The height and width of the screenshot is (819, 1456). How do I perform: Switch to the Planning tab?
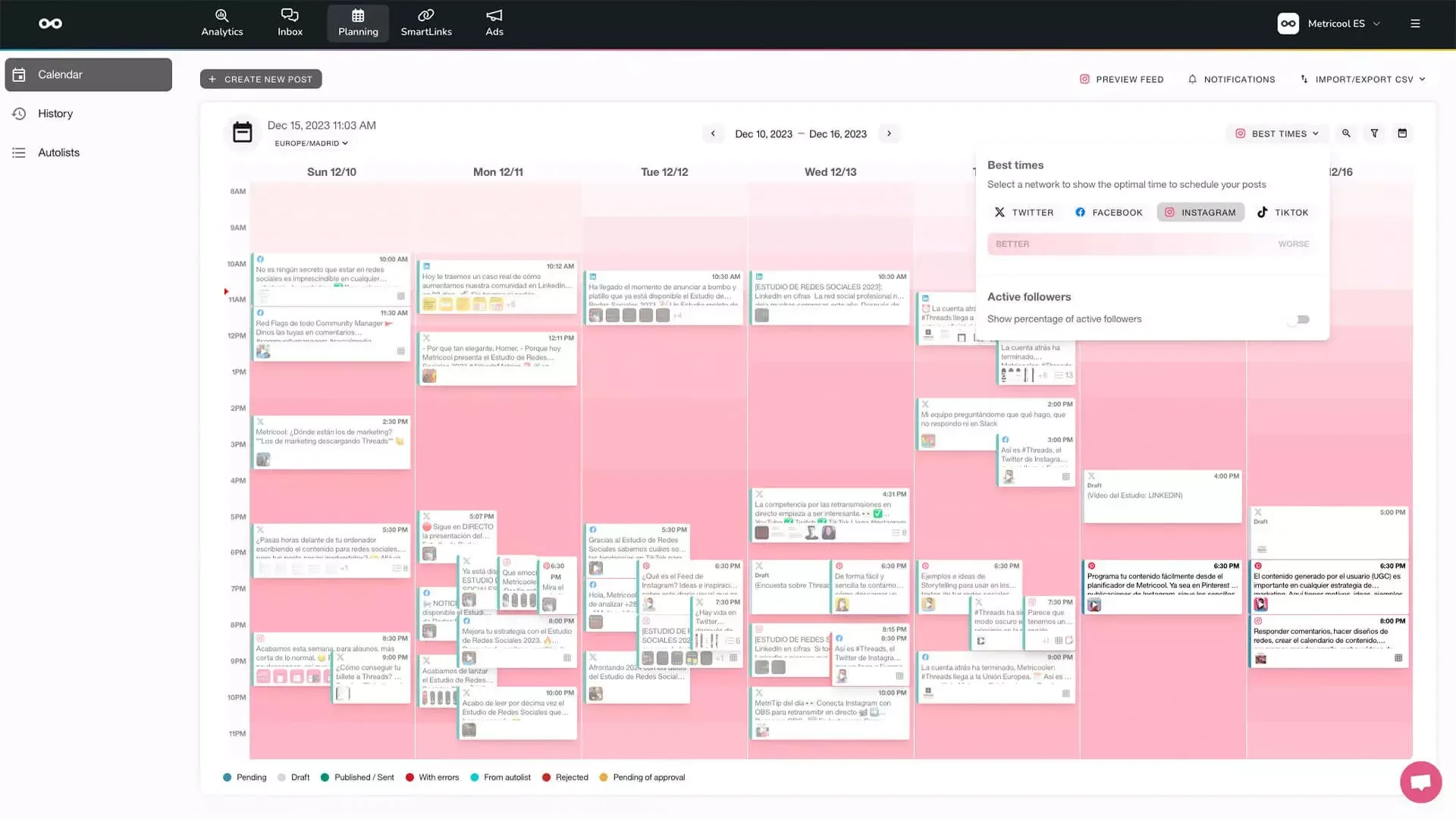(357, 23)
